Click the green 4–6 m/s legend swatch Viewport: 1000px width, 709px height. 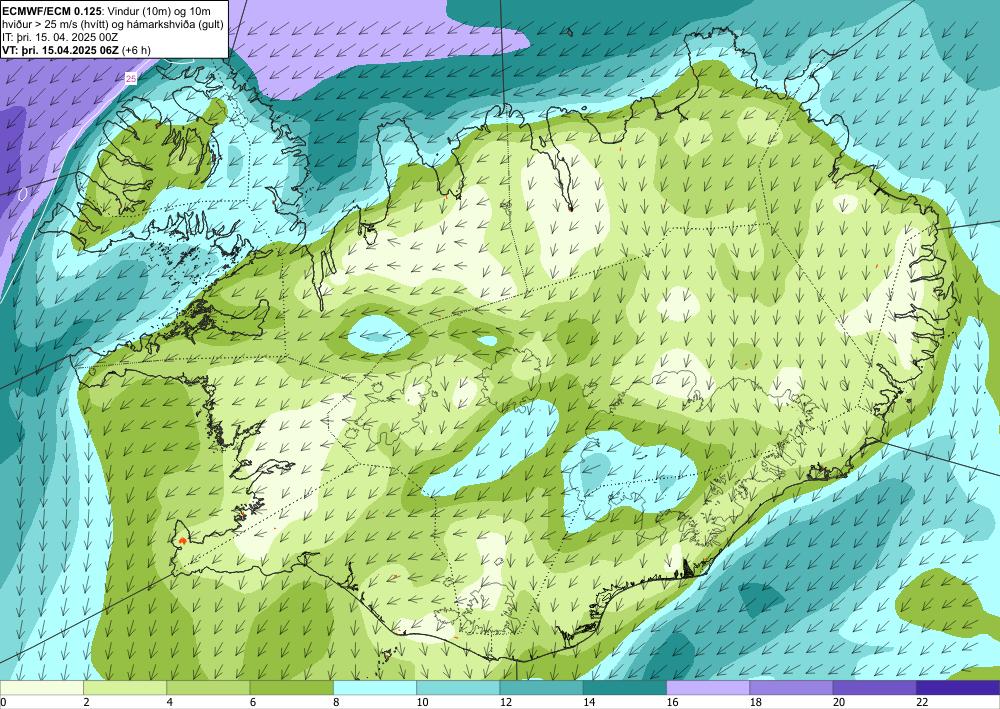click(x=208, y=687)
